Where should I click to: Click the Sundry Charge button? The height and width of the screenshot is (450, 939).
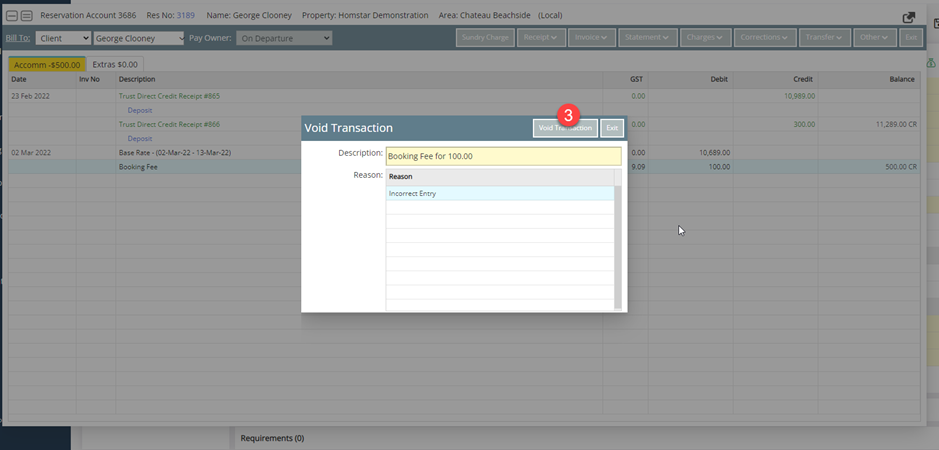coord(485,38)
